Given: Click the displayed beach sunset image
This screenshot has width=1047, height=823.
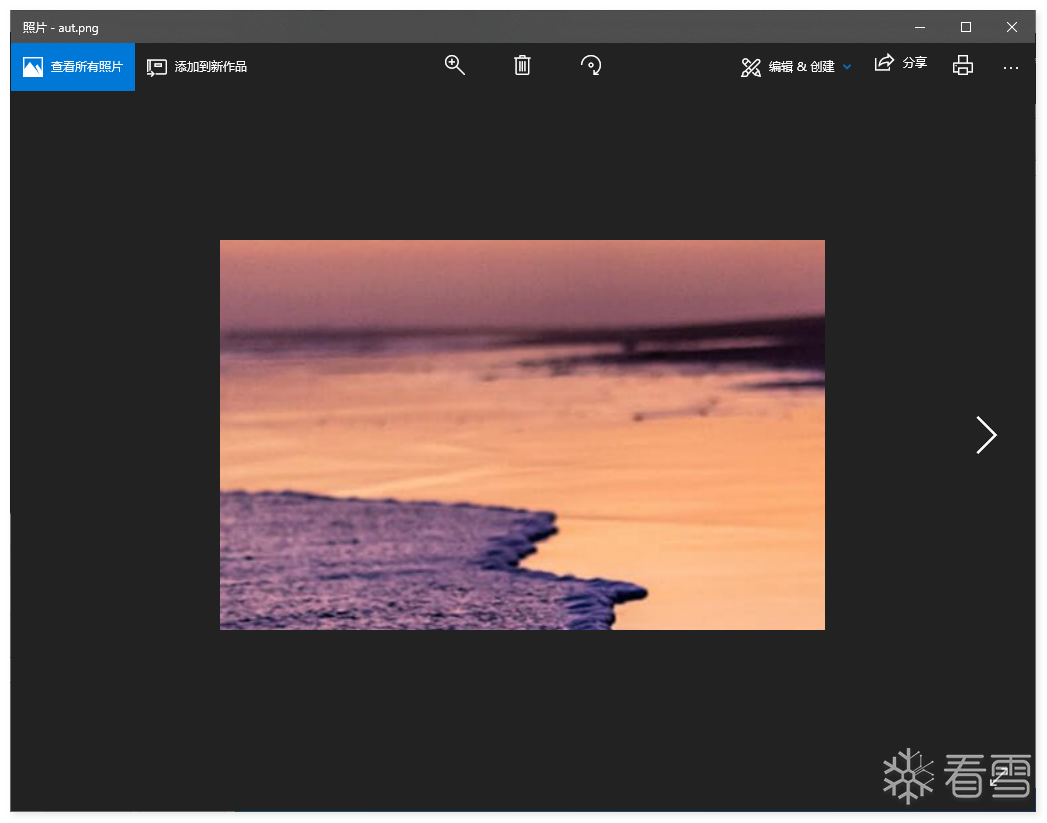Looking at the screenshot, I should 522,435.
